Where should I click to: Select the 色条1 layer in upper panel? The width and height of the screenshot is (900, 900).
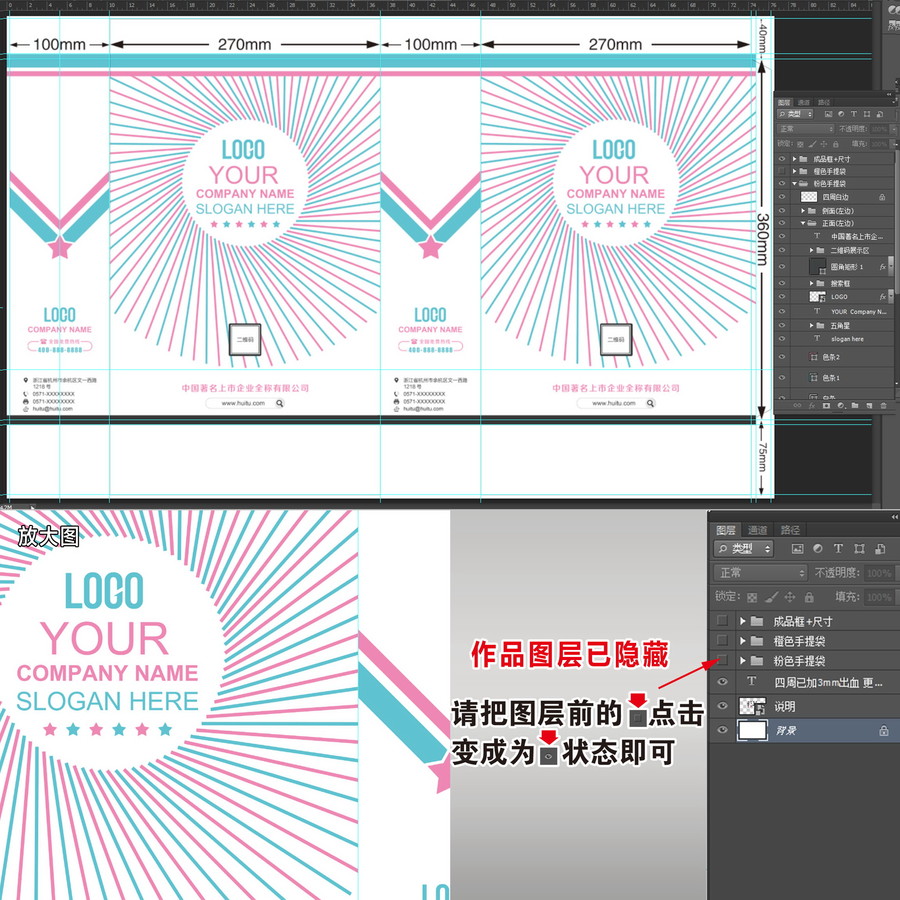click(x=831, y=378)
